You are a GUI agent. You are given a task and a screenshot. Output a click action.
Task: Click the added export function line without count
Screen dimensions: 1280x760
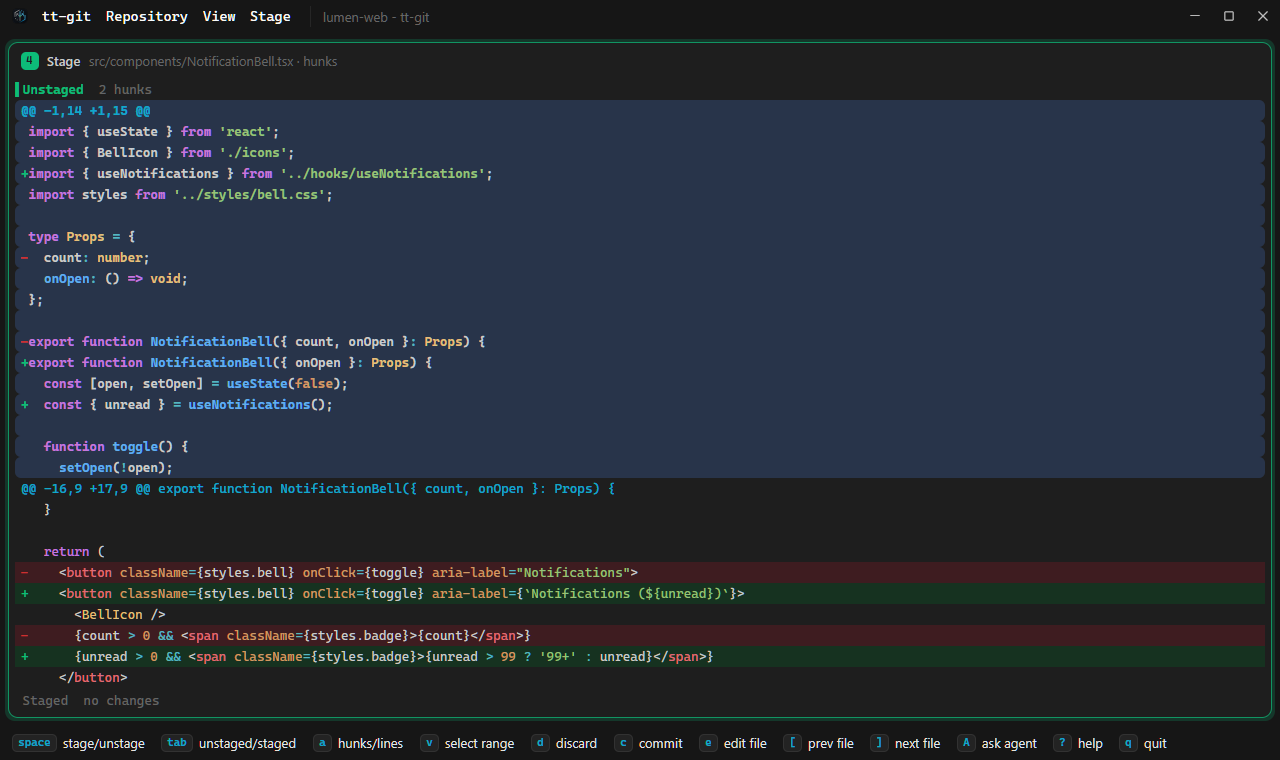(640, 362)
